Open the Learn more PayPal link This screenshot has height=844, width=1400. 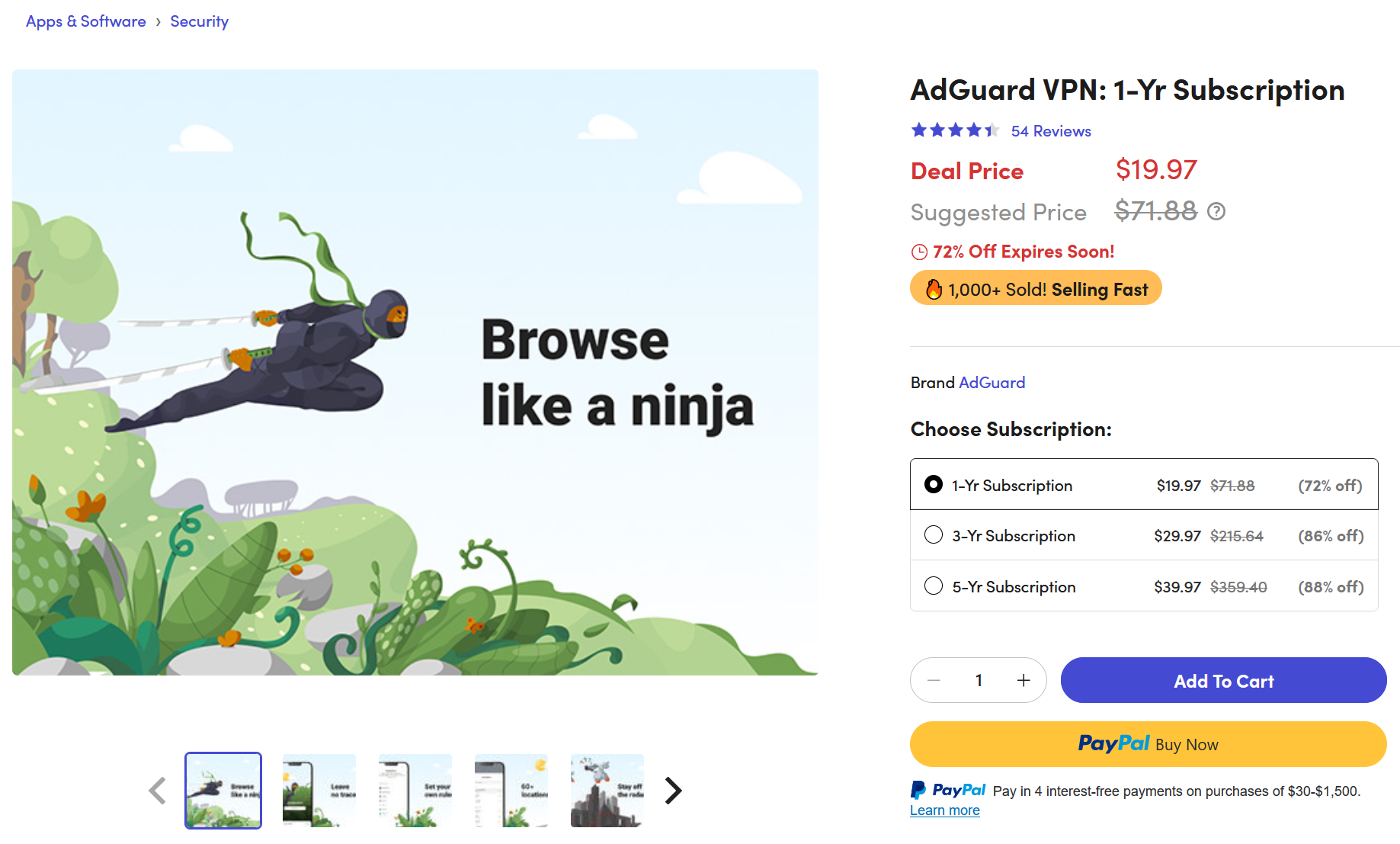[944, 810]
